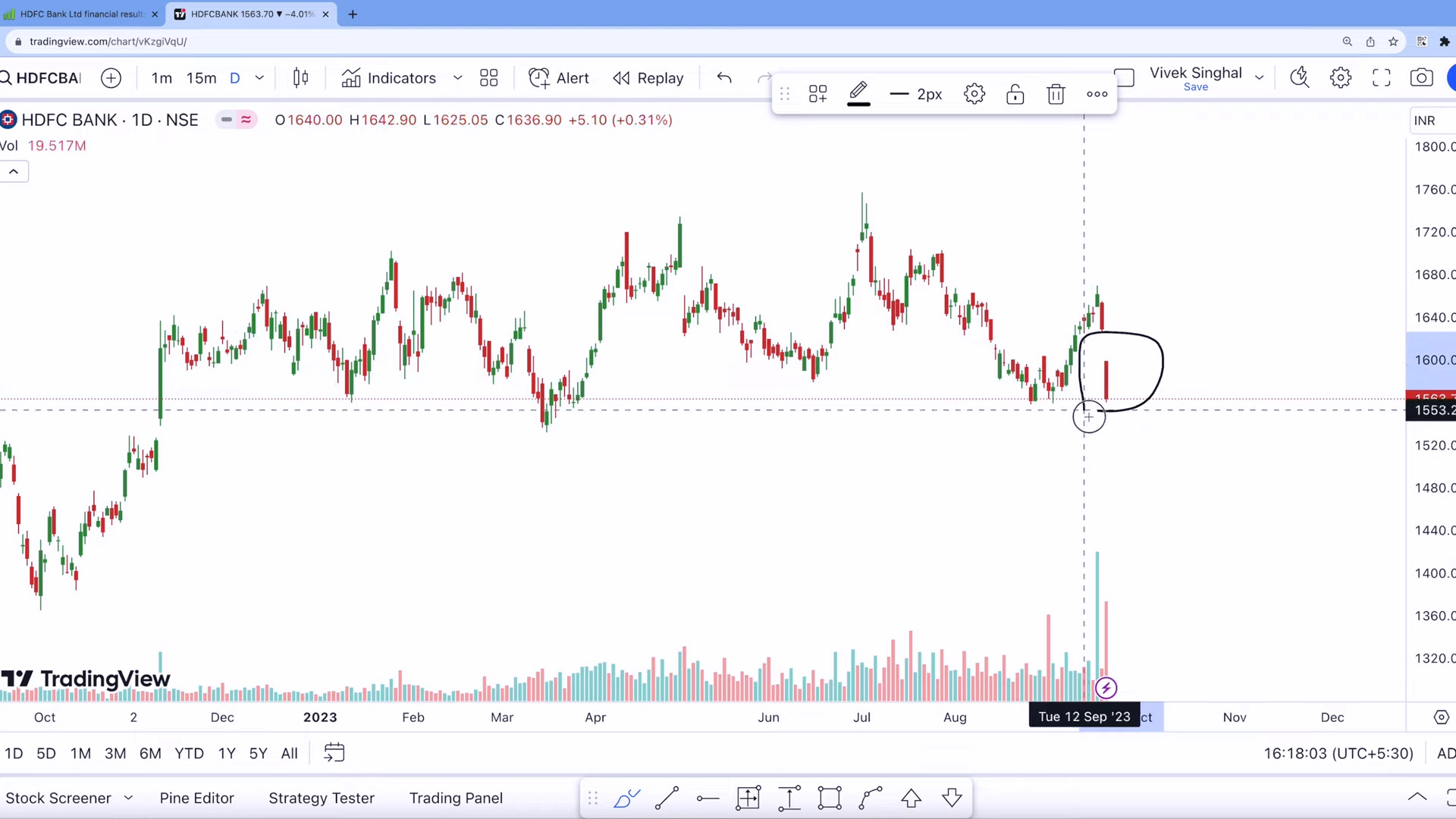Set range to 5Y
The image size is (1456, 819).
[259, 754]
